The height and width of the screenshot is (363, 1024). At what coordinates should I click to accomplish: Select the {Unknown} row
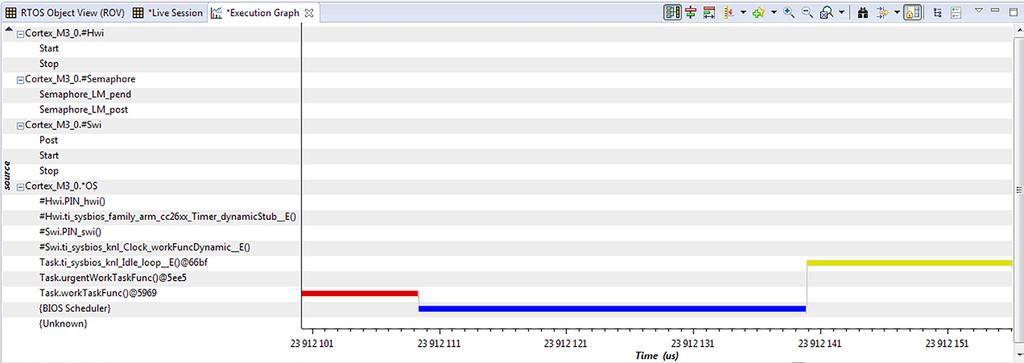click(x=63, y=324)
